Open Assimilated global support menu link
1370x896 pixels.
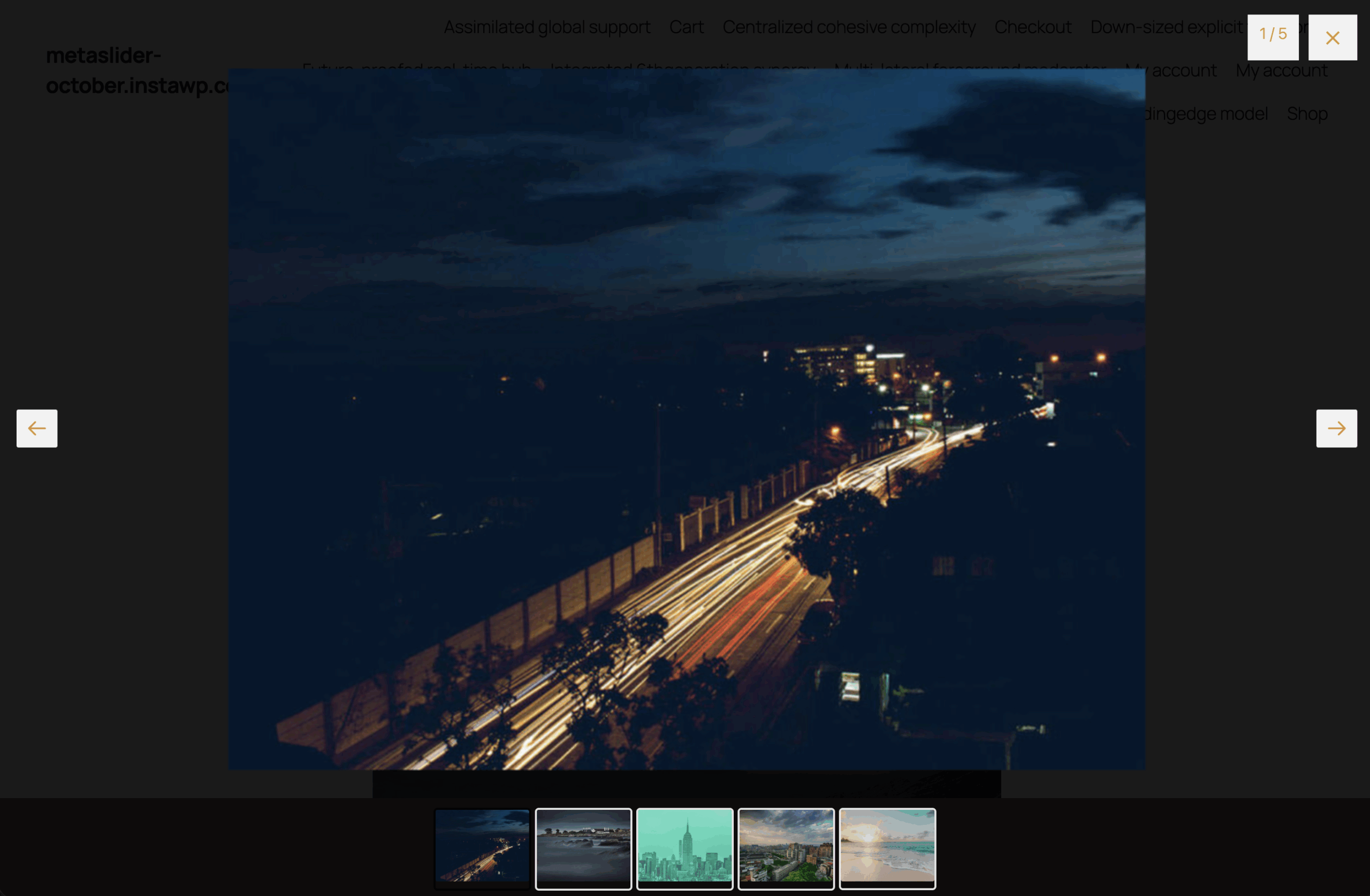pyautogui.click(x=546, y=27)
